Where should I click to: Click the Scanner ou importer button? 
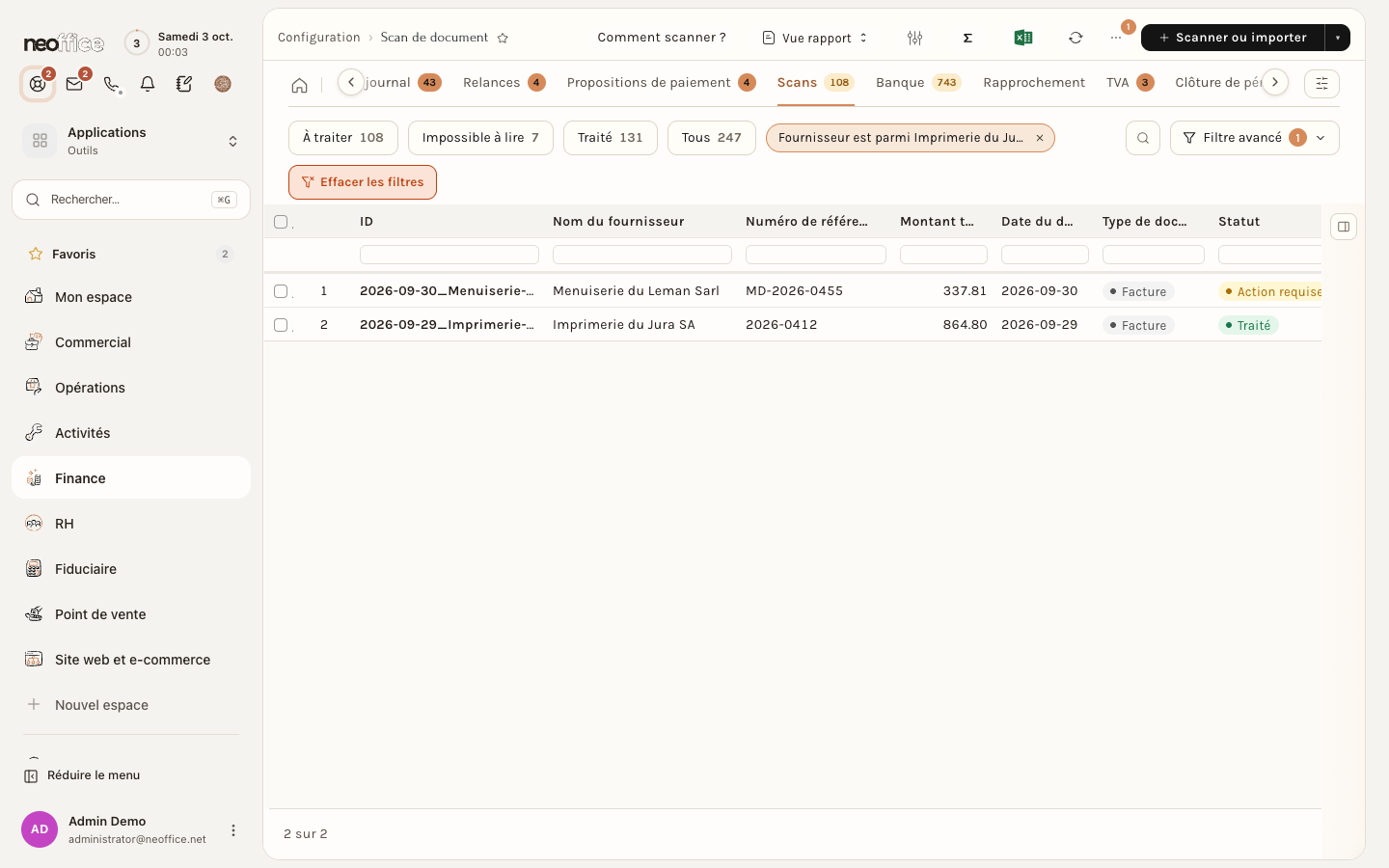coord(1233,38)
